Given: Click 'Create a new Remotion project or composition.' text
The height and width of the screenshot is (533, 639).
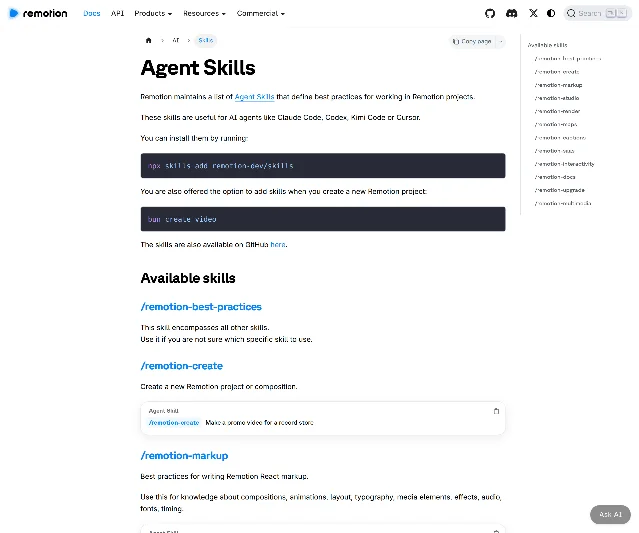Looking at the screenshot, I should (x=219, y=387).
